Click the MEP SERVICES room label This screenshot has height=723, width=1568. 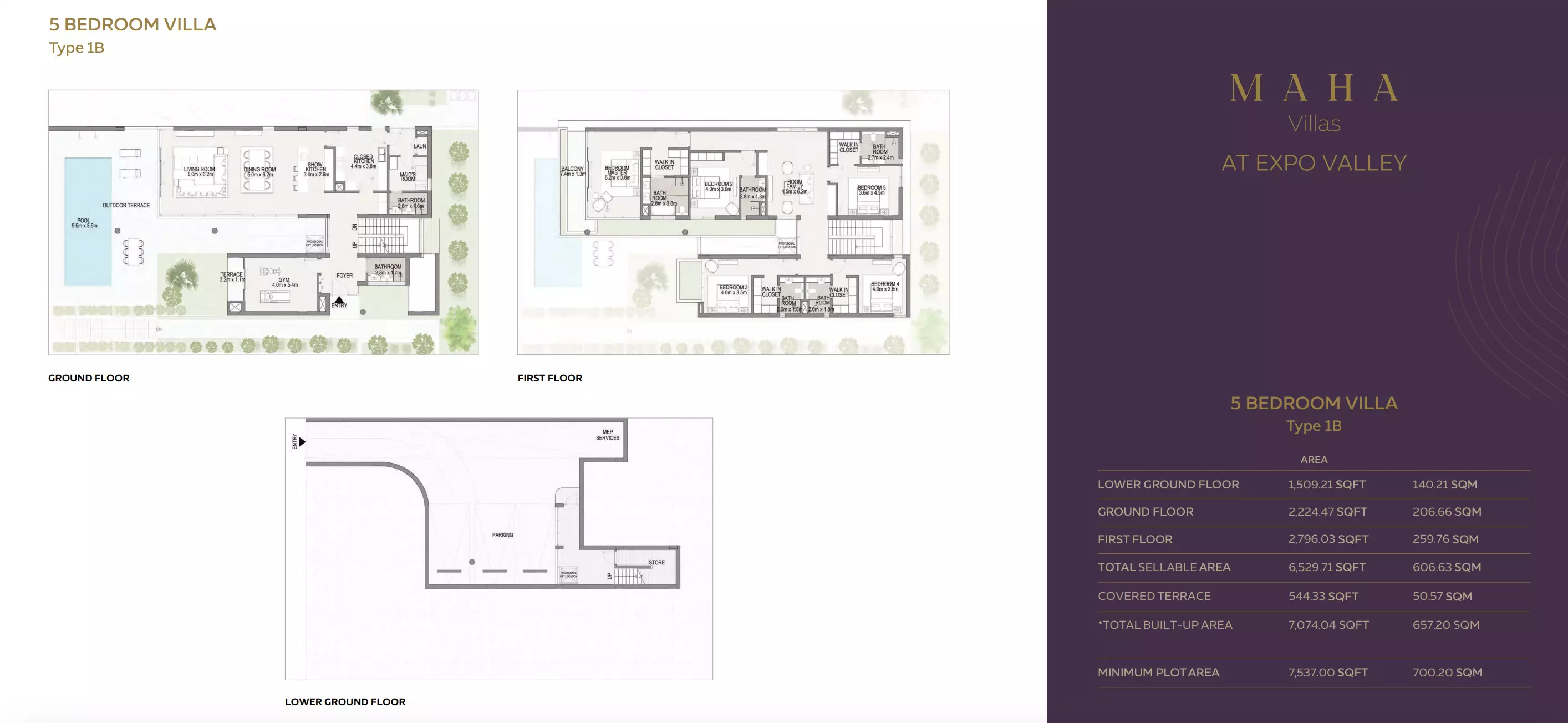(x=607, y=435)
